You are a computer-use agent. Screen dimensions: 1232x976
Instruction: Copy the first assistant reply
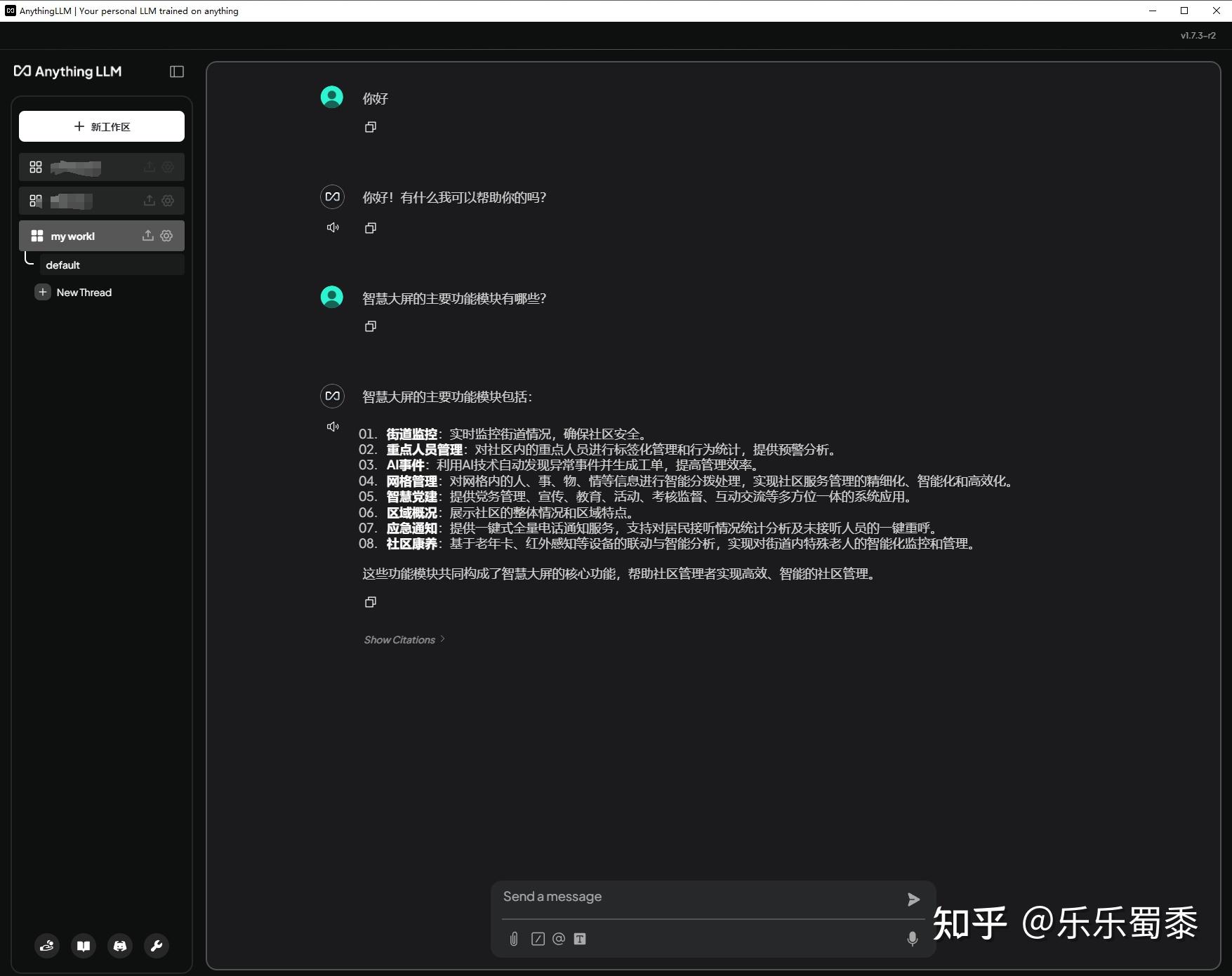coord(371,227)
